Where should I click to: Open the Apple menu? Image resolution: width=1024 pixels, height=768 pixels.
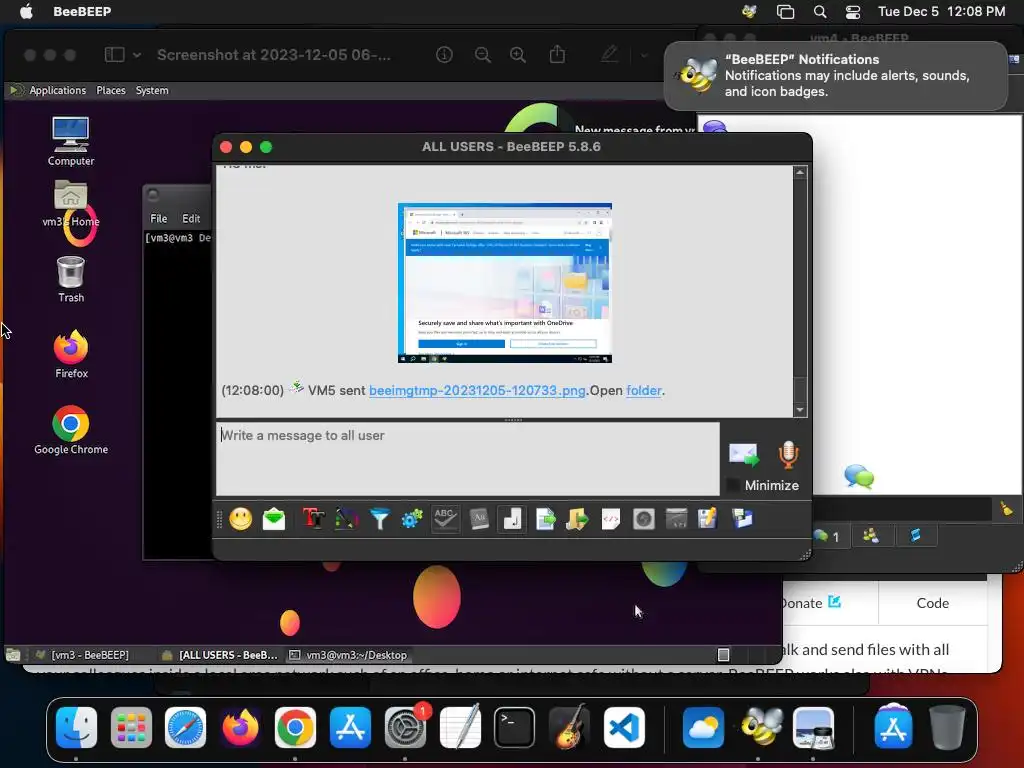coord(26,11)
